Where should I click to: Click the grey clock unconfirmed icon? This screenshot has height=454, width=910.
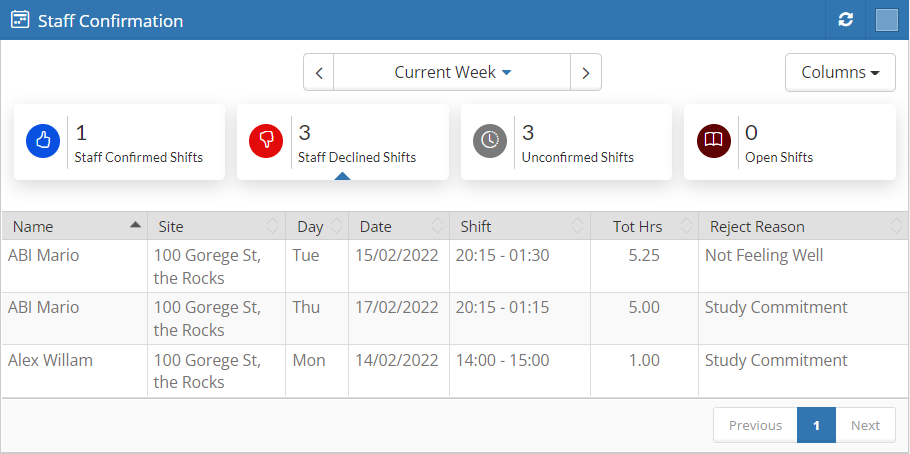(x=490, y=141)
